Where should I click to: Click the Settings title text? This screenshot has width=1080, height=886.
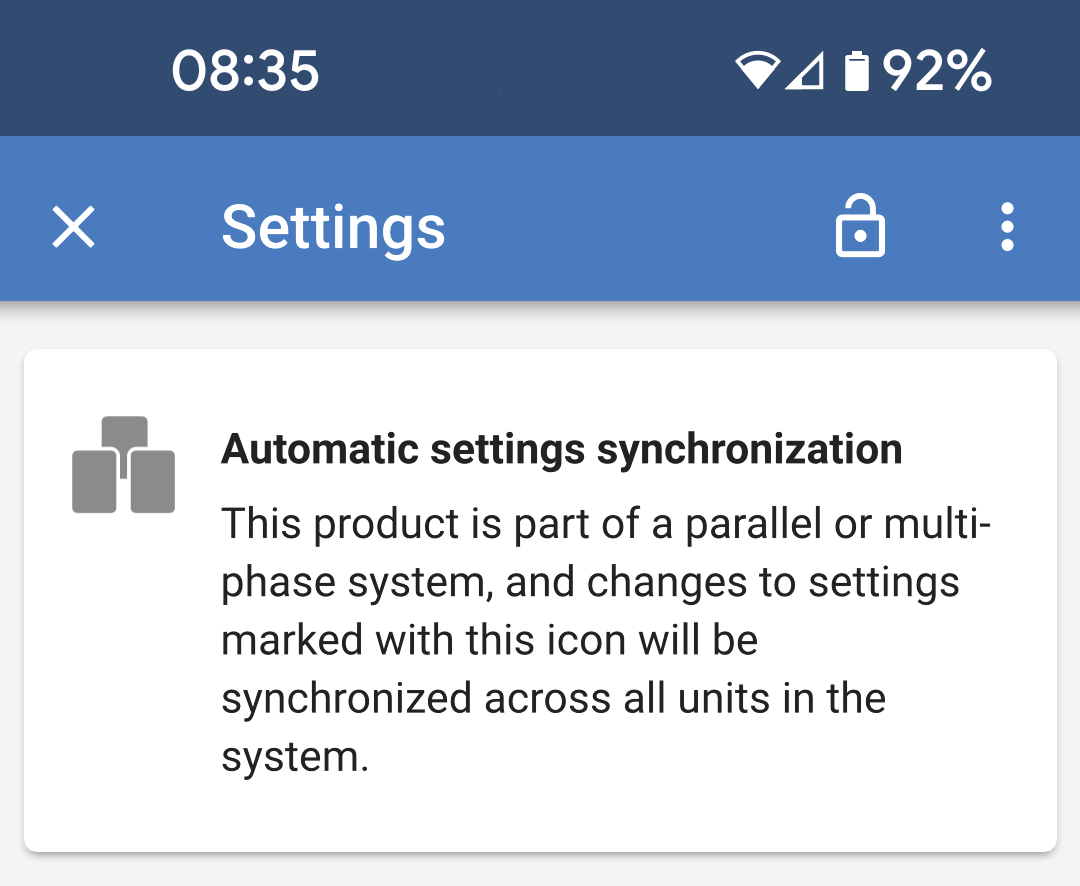click(333, 228)
